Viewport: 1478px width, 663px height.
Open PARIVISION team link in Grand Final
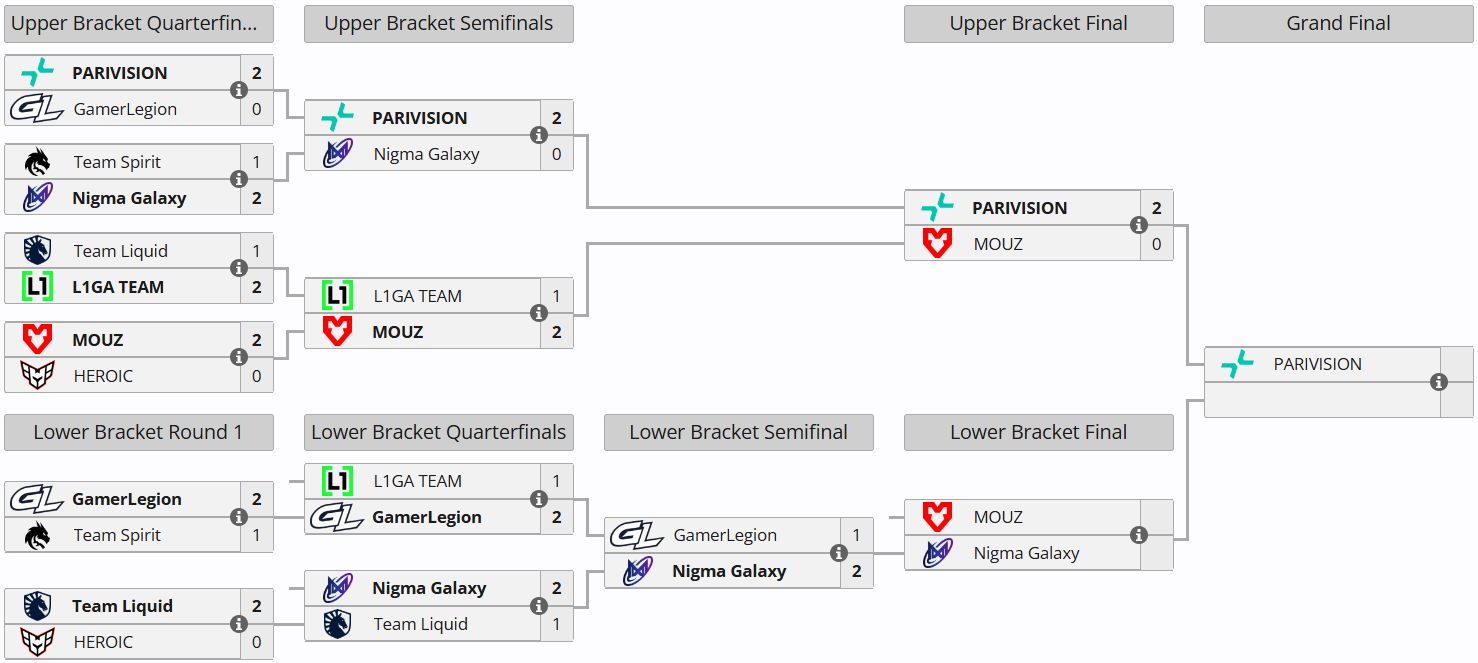pyautogui.click(x=1317, y=364)
